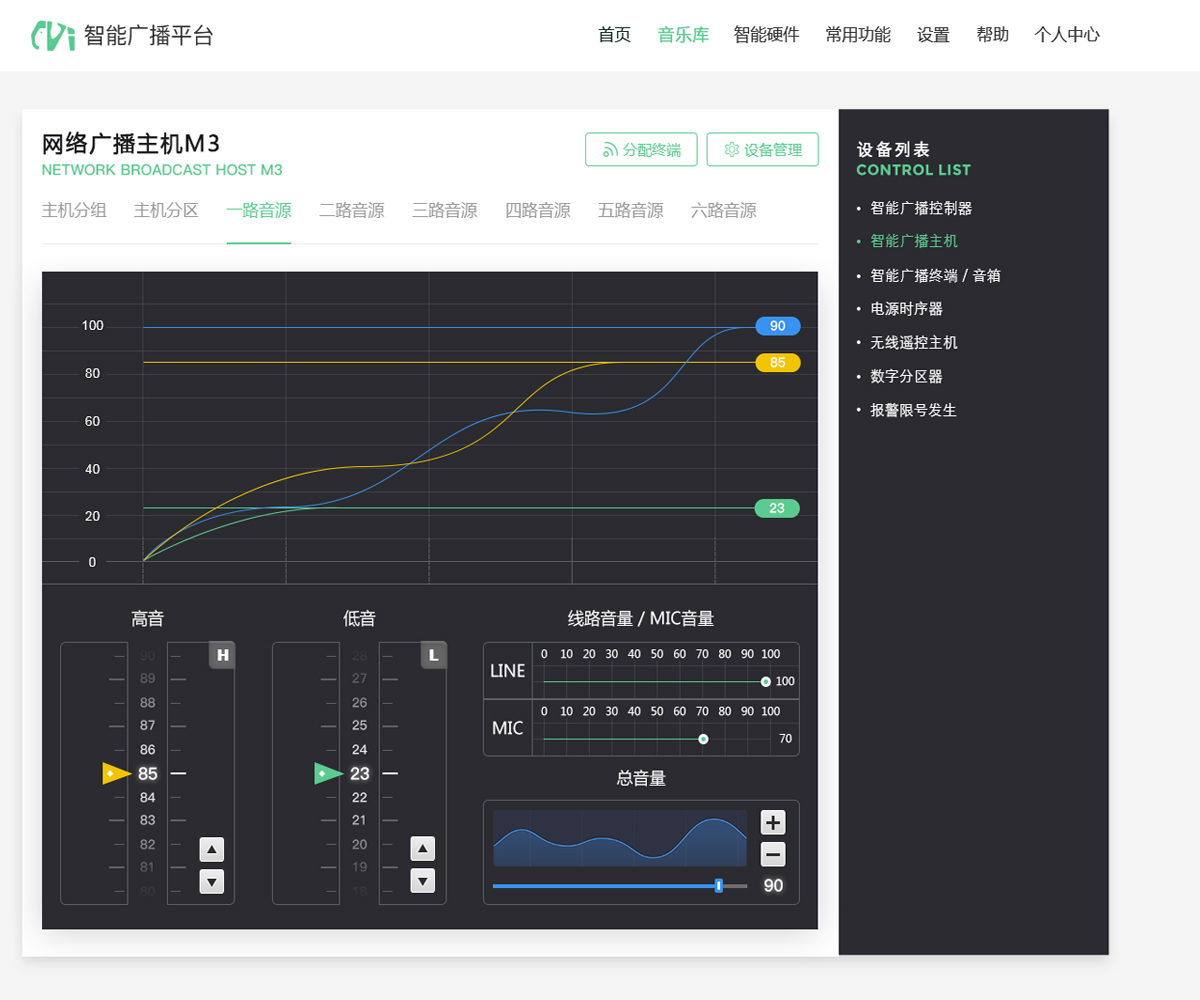Increase treble with the up arrow
The width and height of the screenshot is (1200, 1000).
[212, 850]
